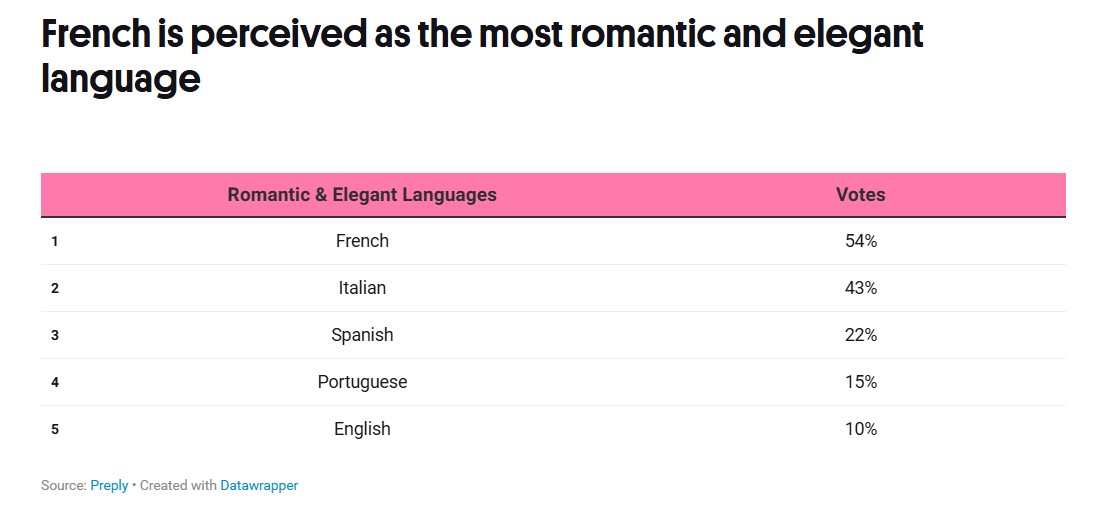Select the Italian language cell

click(x=362, y=288)
